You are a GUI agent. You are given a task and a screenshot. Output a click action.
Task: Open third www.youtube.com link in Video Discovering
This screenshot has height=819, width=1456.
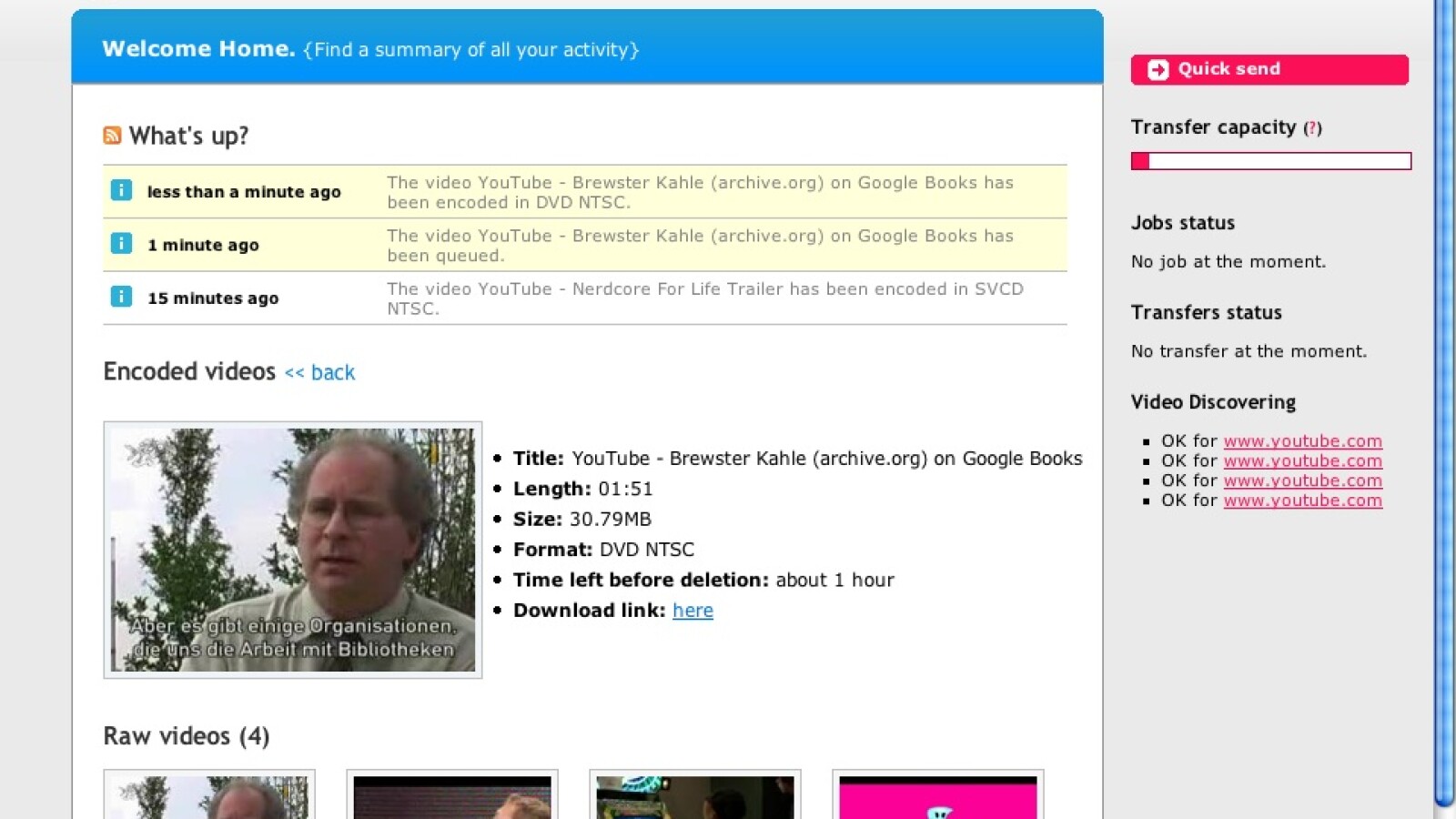[x=1302, y=480]
